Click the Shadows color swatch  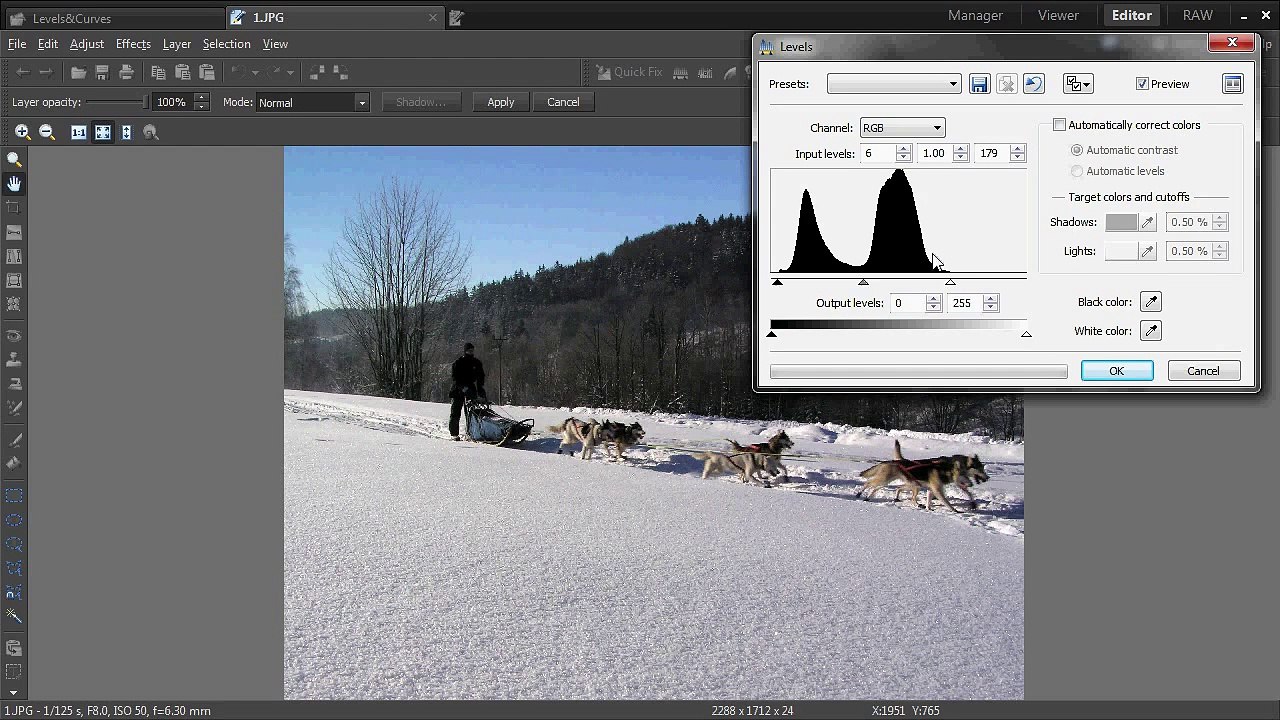[x=1121, y=222]
